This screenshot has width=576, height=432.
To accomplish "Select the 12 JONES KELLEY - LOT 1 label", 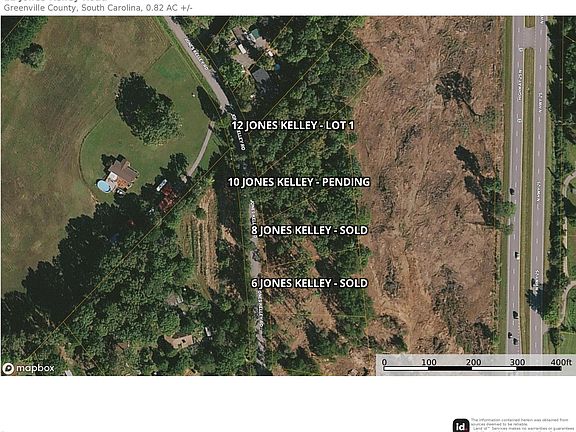I will coord(293,125).
